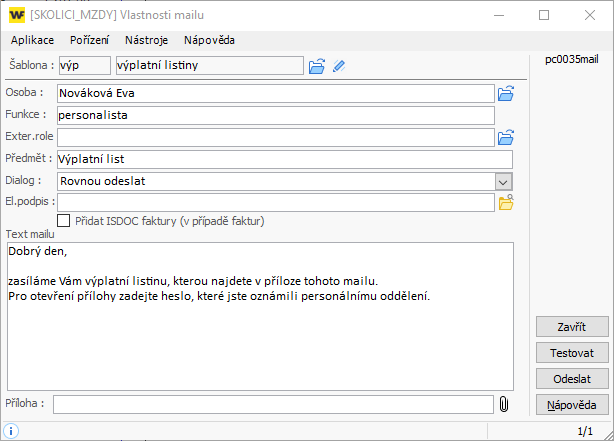Open the Osoba folder lookup icon
Screen dimensions: 614x441
pos(505,94)
